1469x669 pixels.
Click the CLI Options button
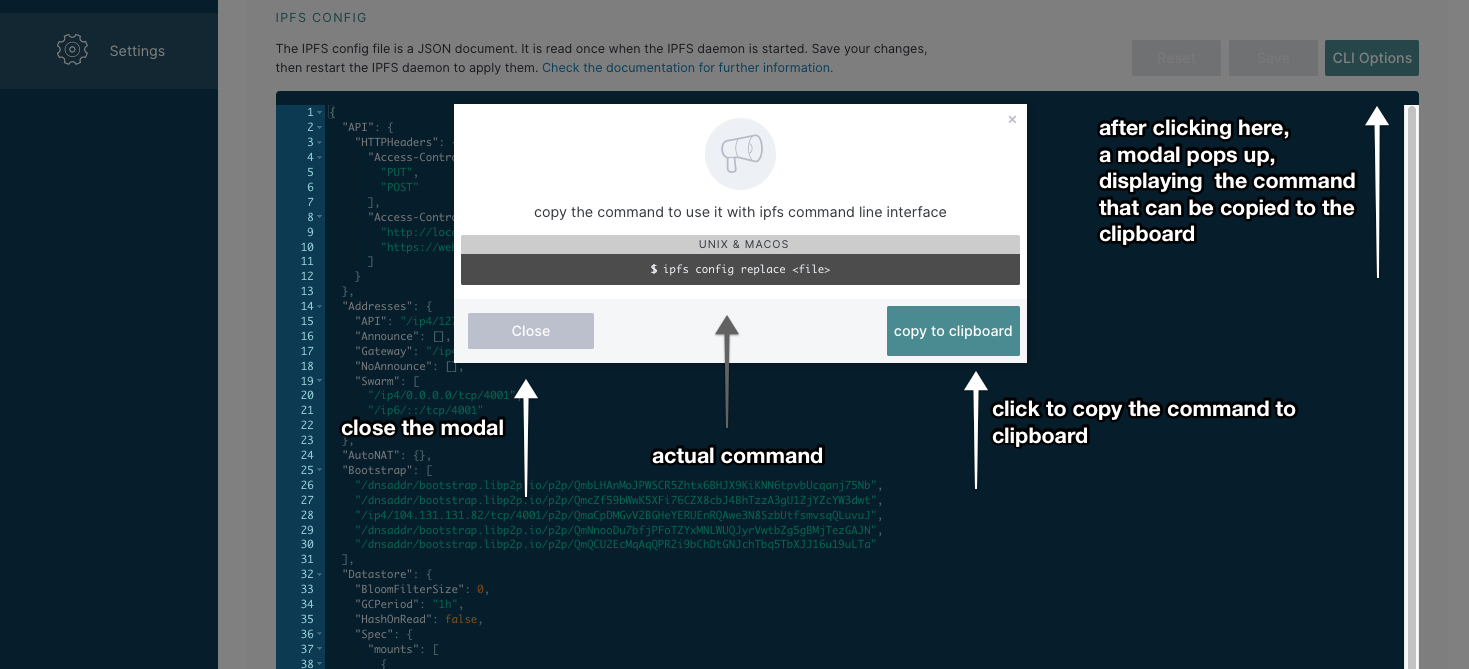point(1371,57)
